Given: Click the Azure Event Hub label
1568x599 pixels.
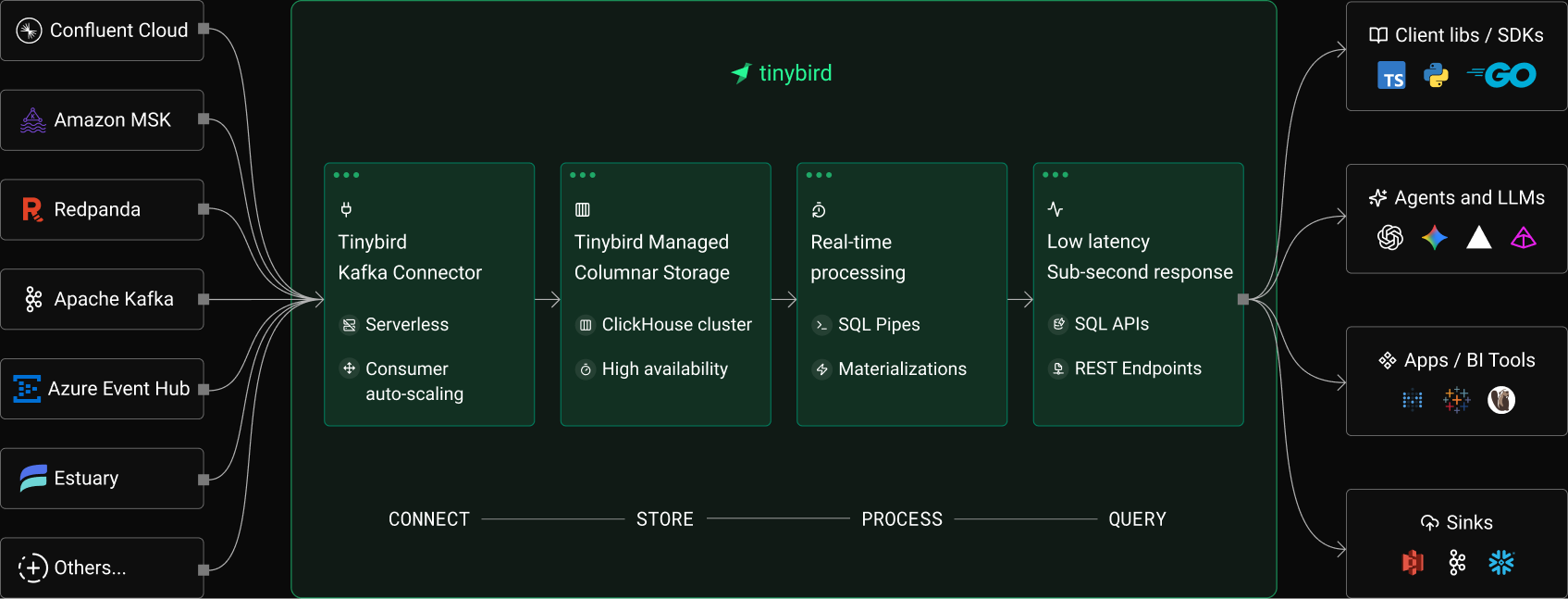Looking at the screenshot, I should click(119, 389).
